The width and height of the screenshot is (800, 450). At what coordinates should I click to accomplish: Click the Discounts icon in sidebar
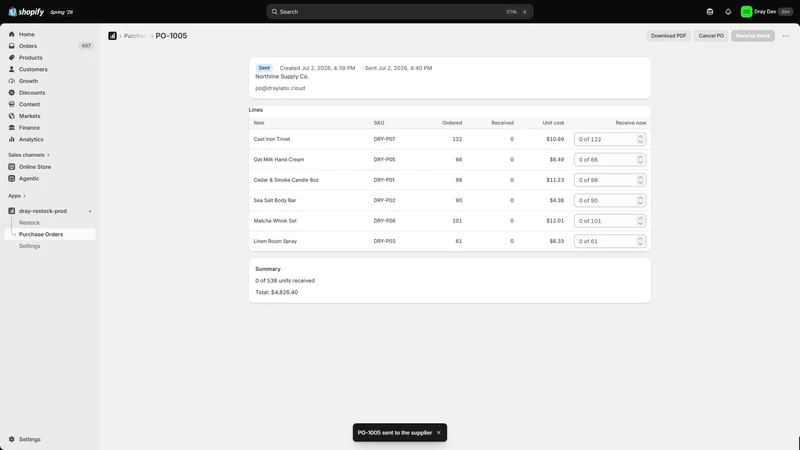click(12, 93)
